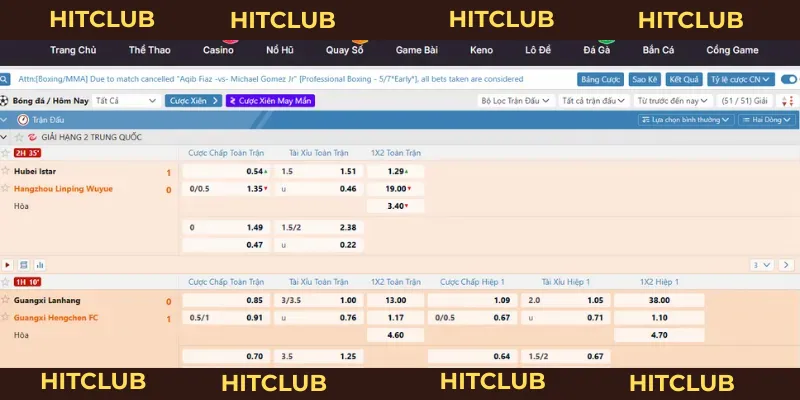Select draw odds 3.40
This screenshot has width=800, height=400.
coord(395,206)
